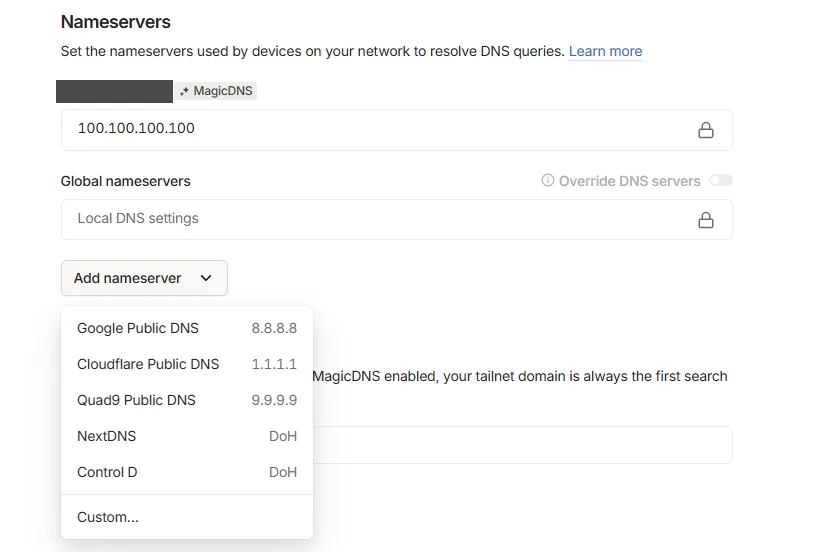The height and width of the screenshot is (552, 827).
Task: Select Custom... nameserver entry
Action: pos(187,517)
